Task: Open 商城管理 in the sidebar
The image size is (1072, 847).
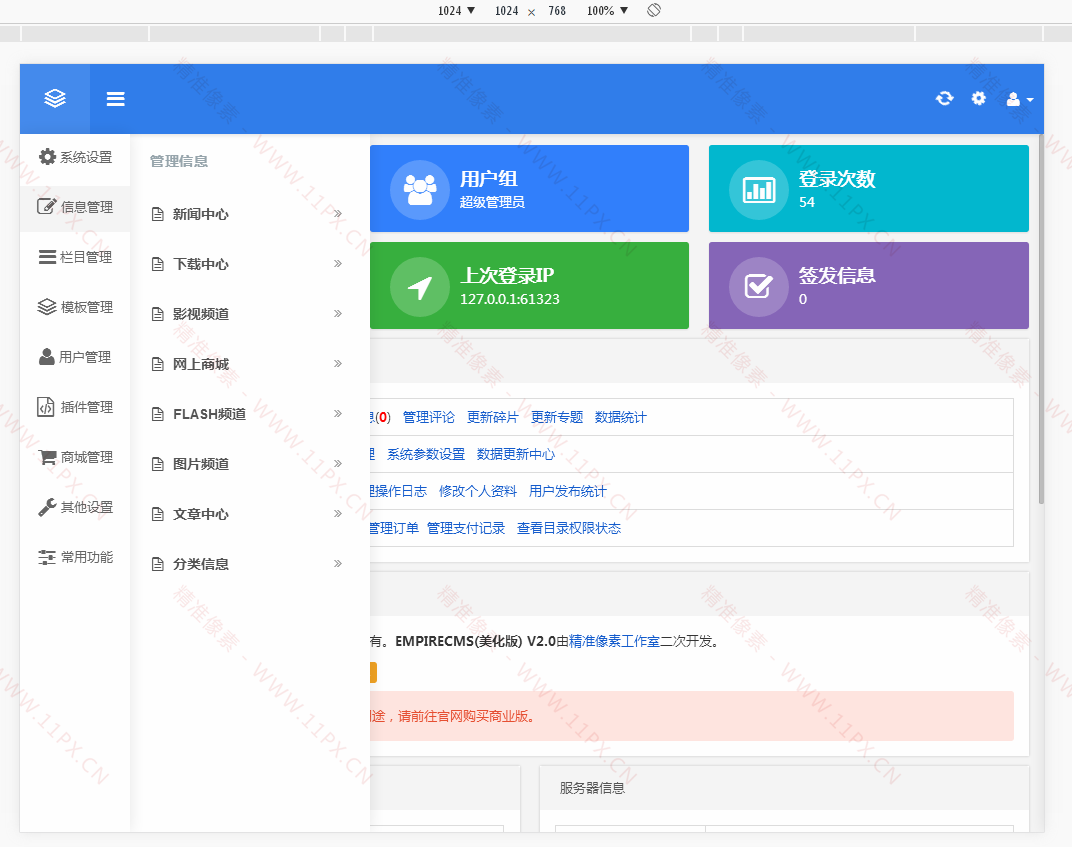Action: coord(75,457)
